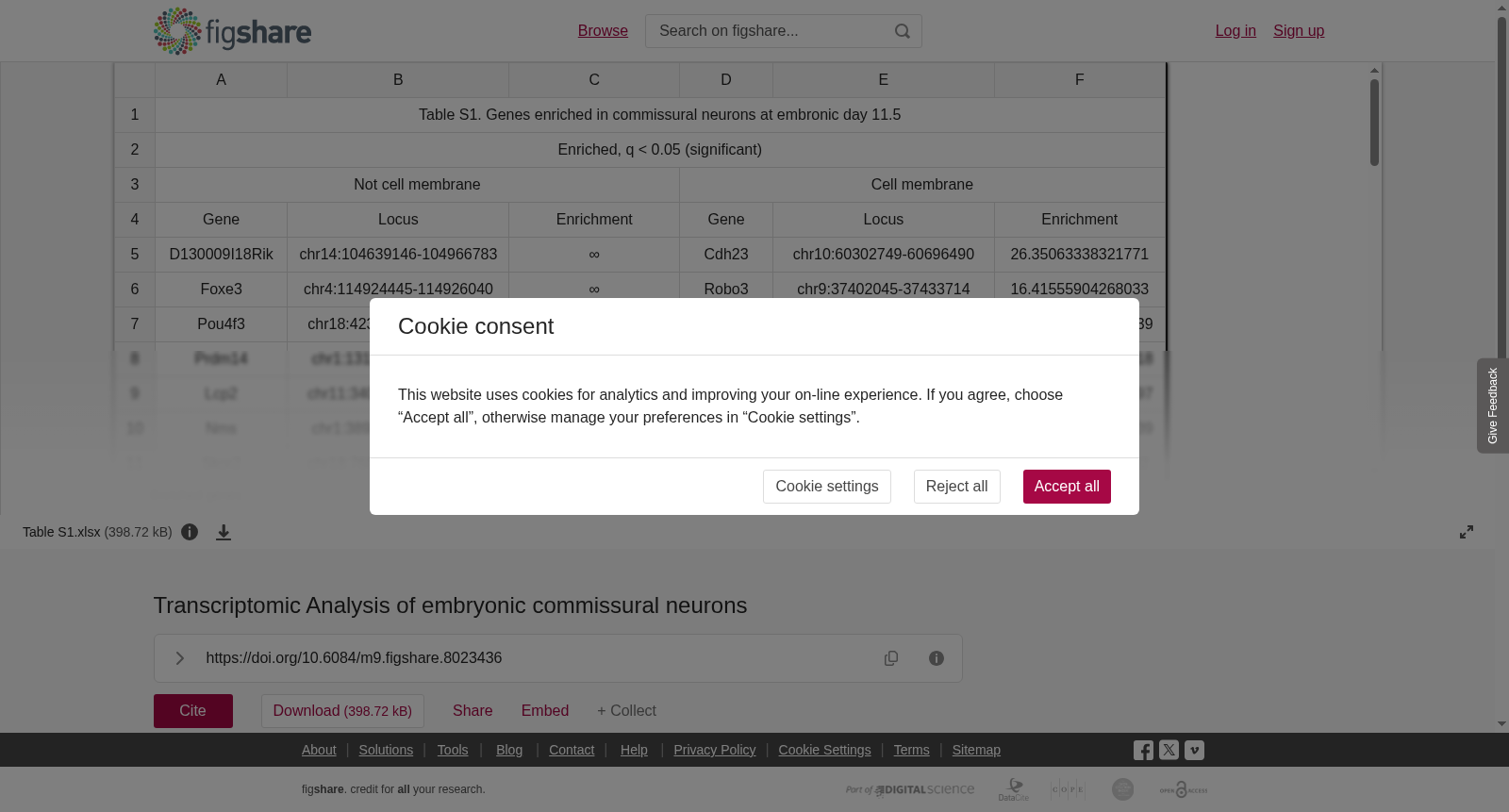Click the 'Cell membrane' header cell
This screenshot has height=812, width=1509.
(x=922, y=185)
